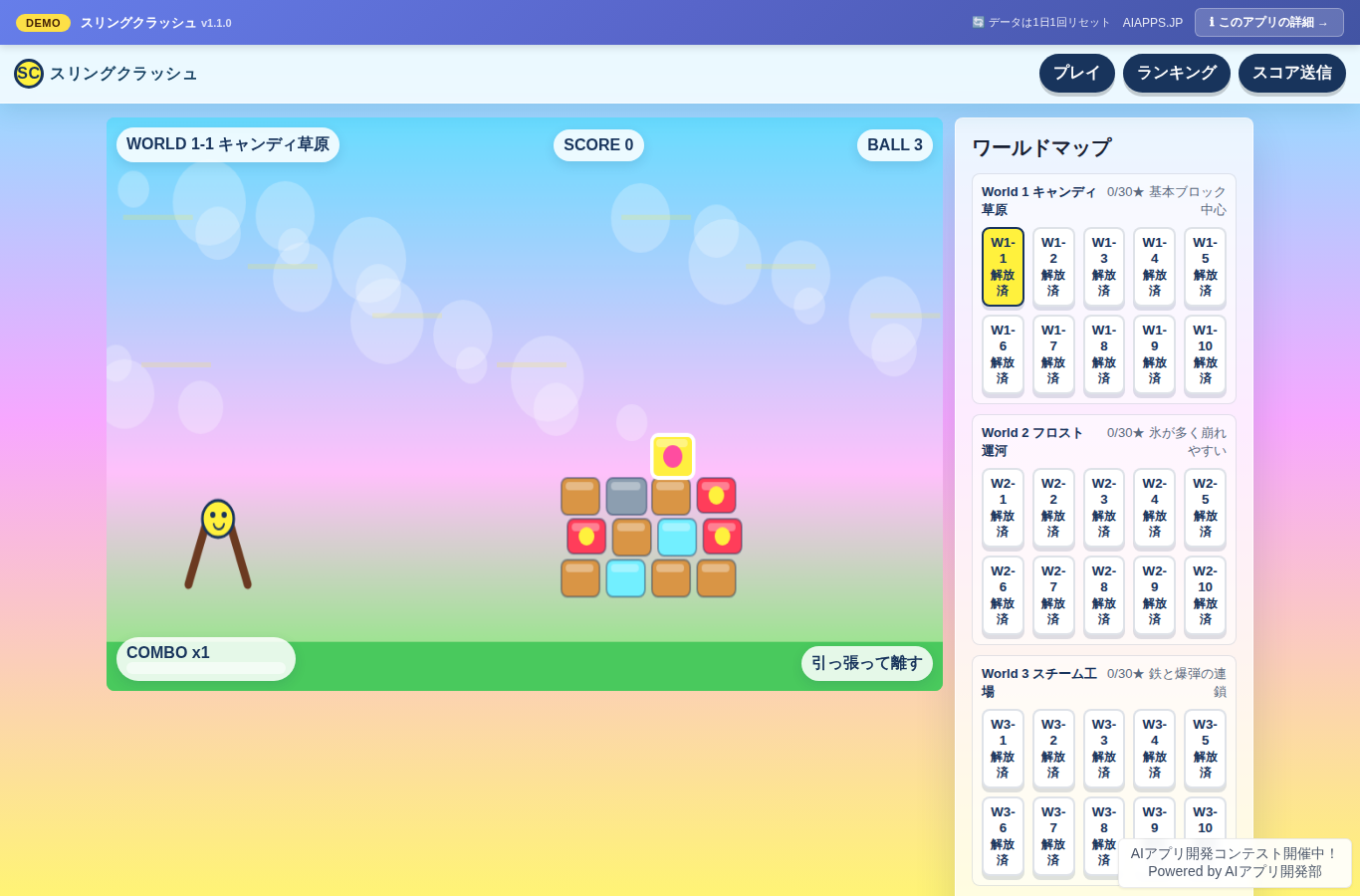
Task: Click the AIAPPS.JP link
Action: 1153,22
